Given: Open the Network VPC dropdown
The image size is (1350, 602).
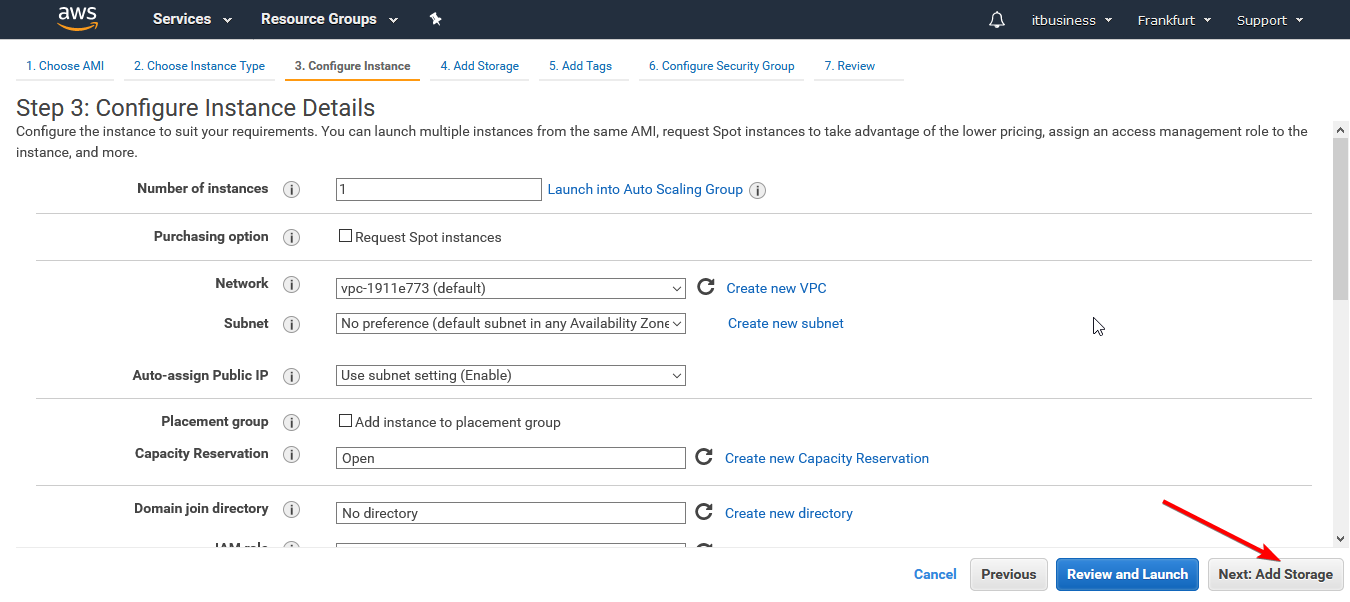Looking at the screenshot, I should coord(511,289).
